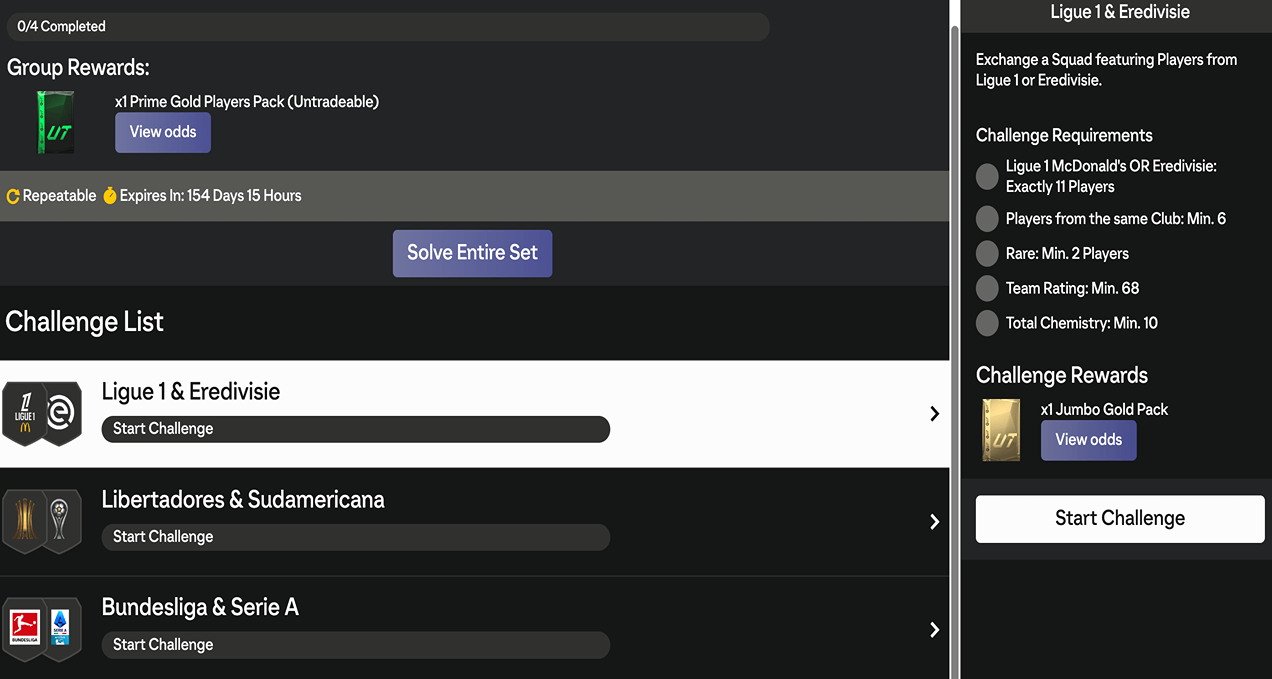Click the Eredivisie league badge
Viewport: 1272px width, 679px height.
(62, 414)
